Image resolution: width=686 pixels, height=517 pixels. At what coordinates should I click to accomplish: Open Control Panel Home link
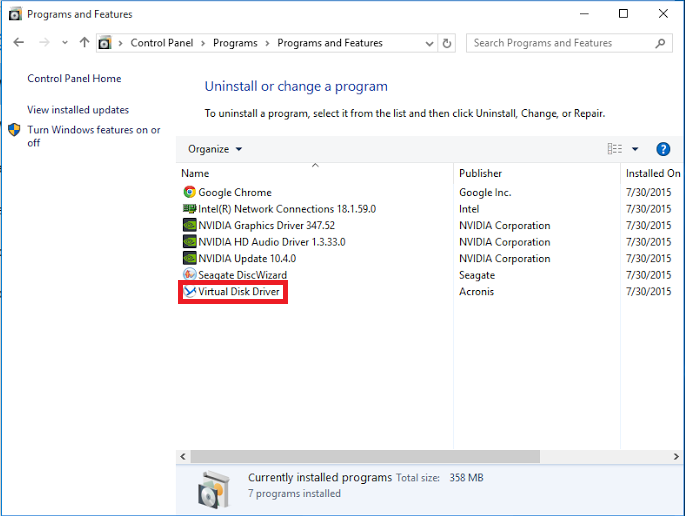coord(74,78)
